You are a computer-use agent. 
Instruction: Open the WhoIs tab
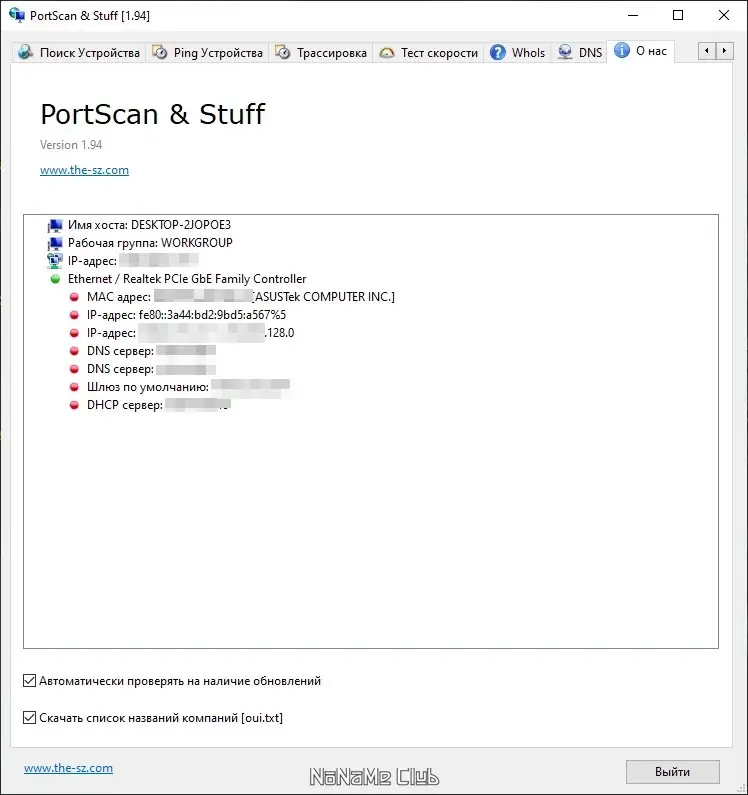pos(517,53)
